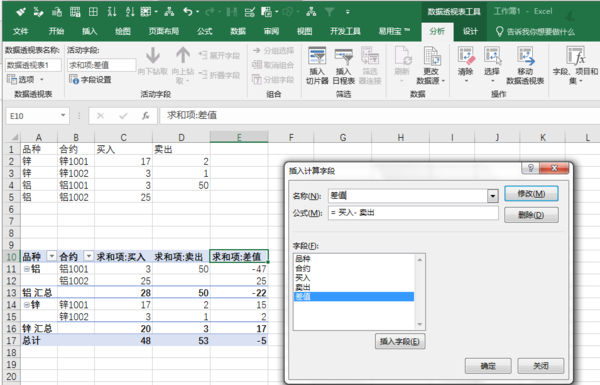
Task: Click the 名称 input field with 差值
Action: (408, 196)
